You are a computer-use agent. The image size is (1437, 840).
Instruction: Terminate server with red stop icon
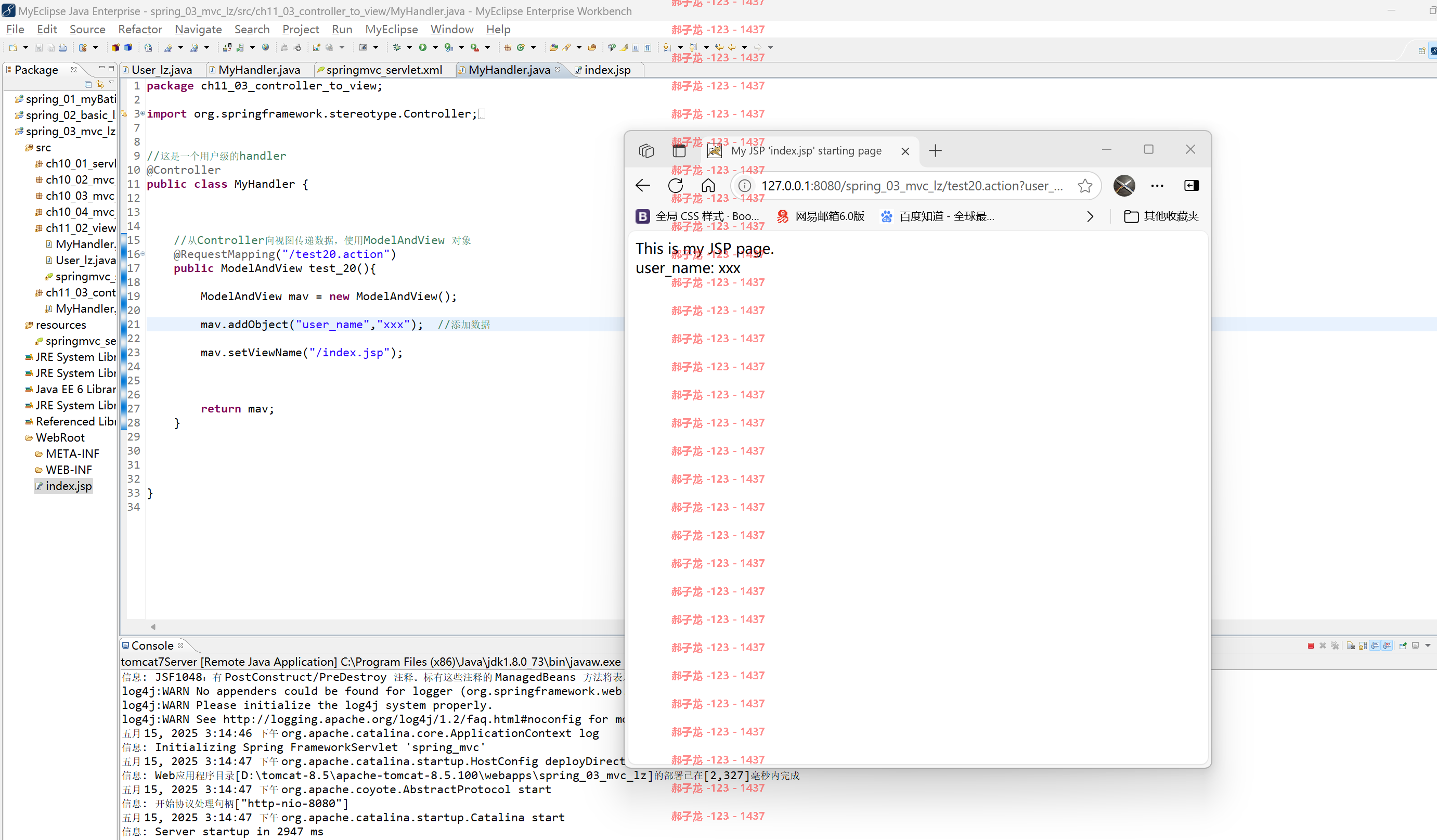pos(1311,646)
